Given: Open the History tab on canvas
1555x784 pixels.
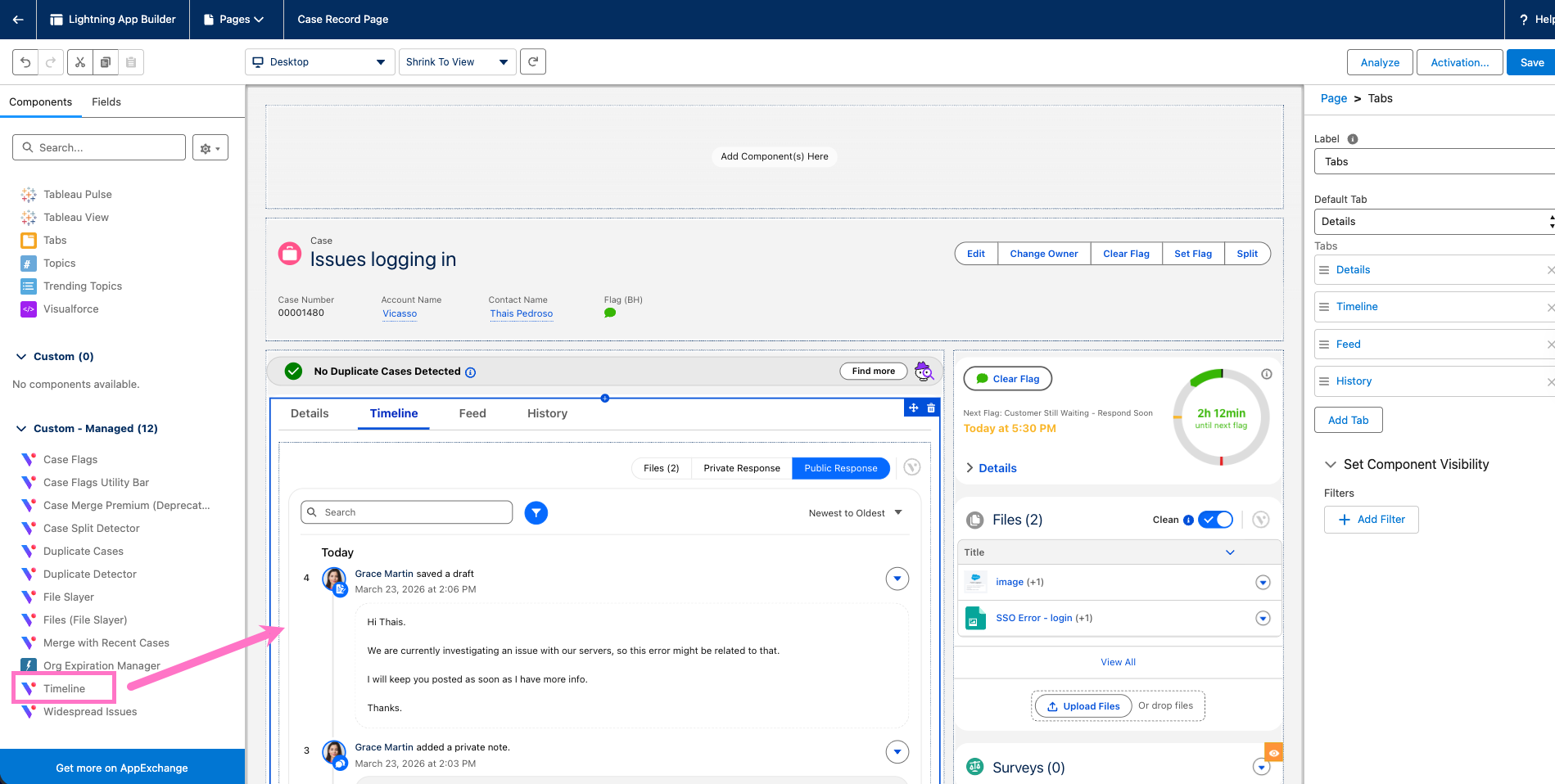Looking at the screenshot, I should click(548, 414).
